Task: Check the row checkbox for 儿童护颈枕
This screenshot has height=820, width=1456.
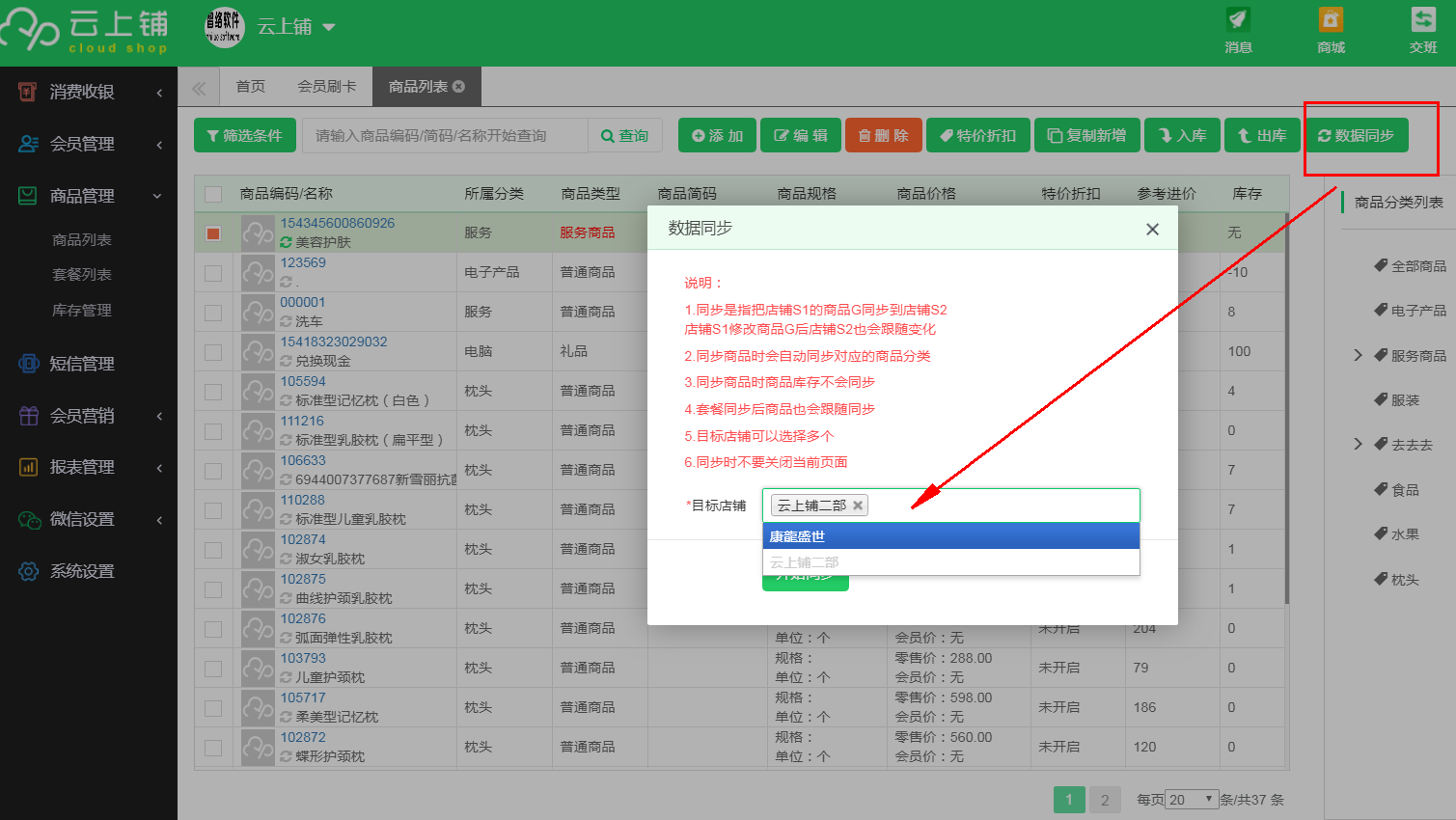Action: click(213, 669)
